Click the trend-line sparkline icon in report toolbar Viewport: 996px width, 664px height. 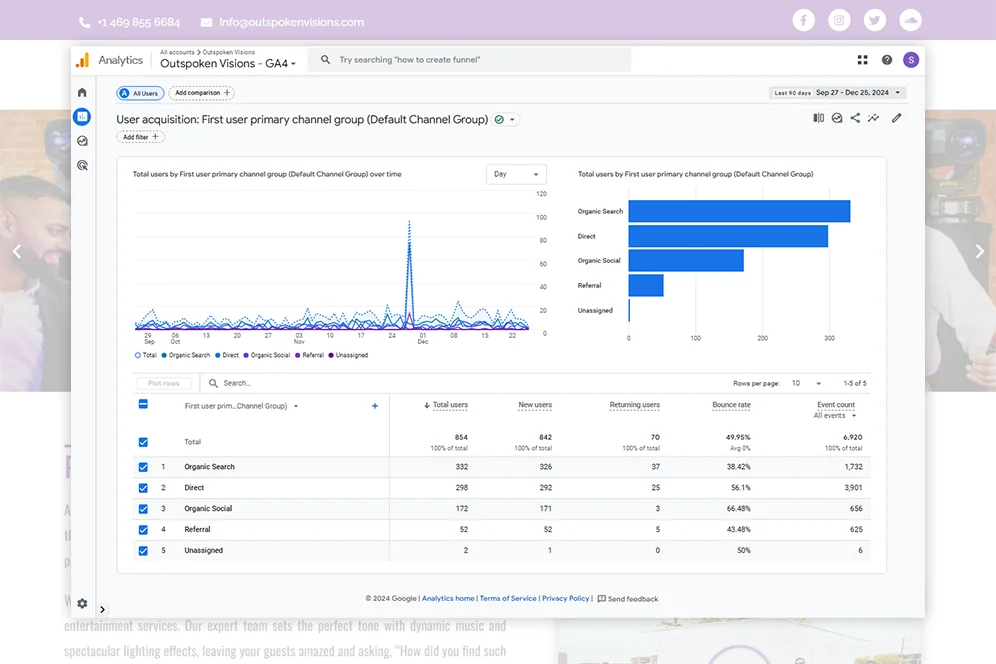click(874, 118)
